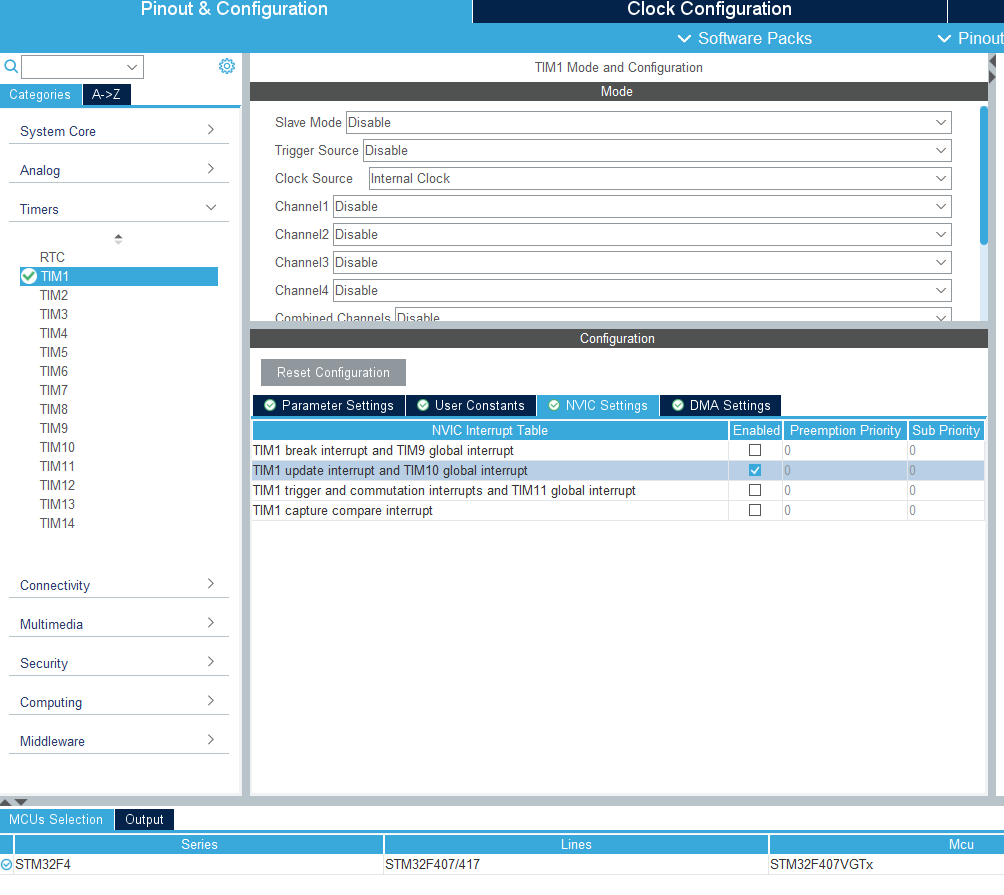1004x895 pixels.
Task: Open the DMA Settings tab
Action: 720,405
